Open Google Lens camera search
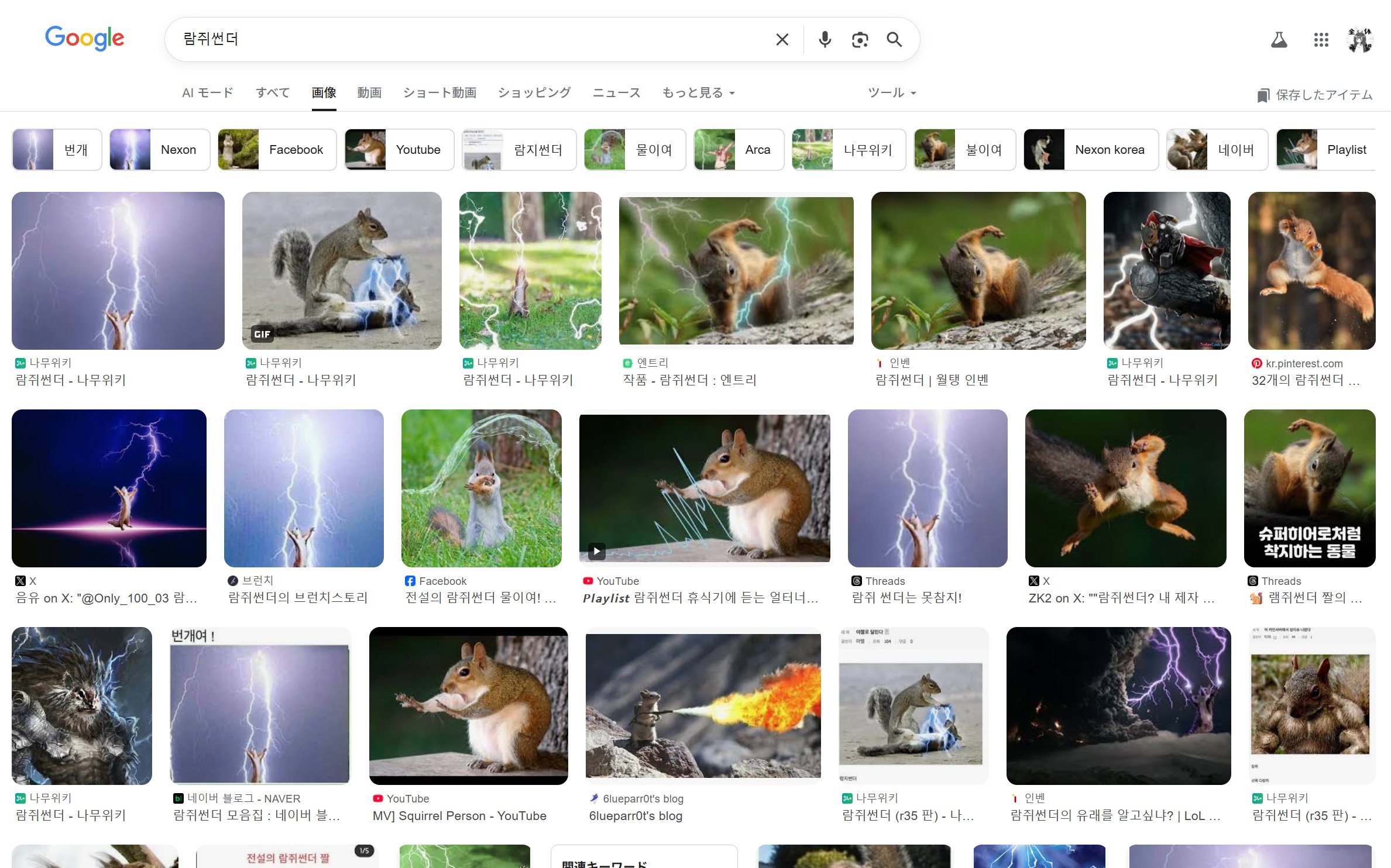Screen dimensions: 1391x868 (859, 39)
